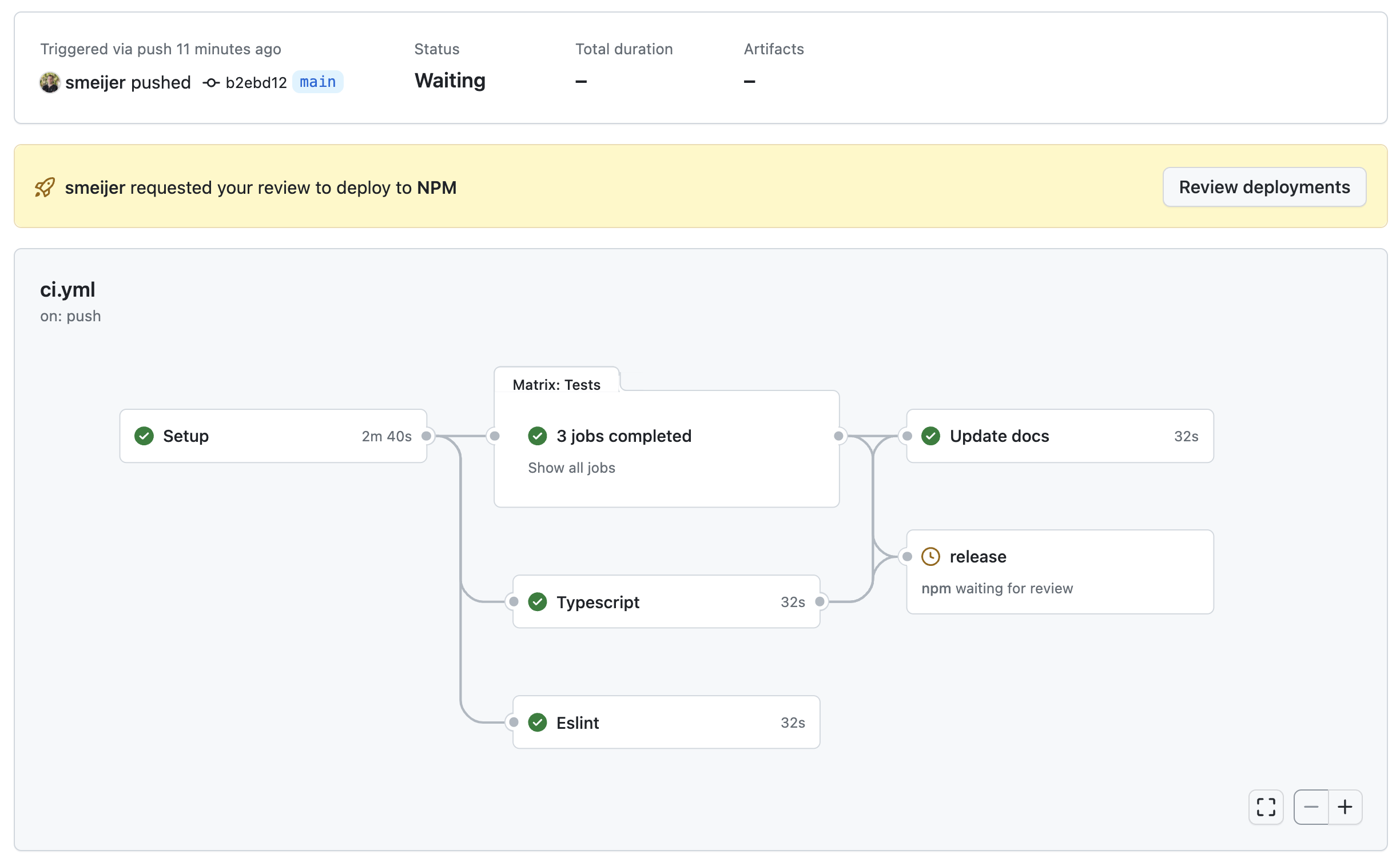Zoom in using the plus control
The width and height of the screenshot is (1400, 862).
tap(1345, 807)
